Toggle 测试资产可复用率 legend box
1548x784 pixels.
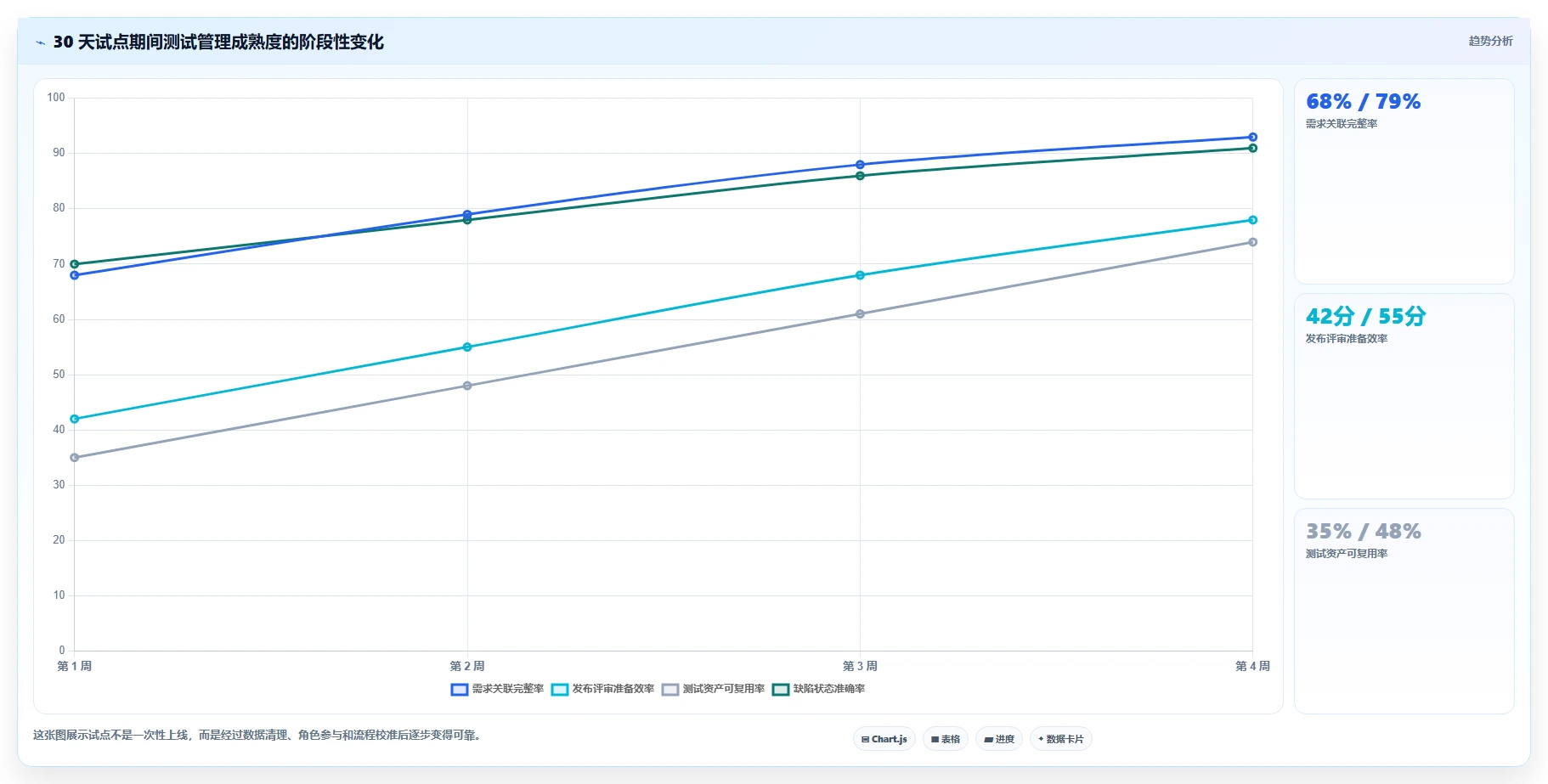click(x=670, y=689)
